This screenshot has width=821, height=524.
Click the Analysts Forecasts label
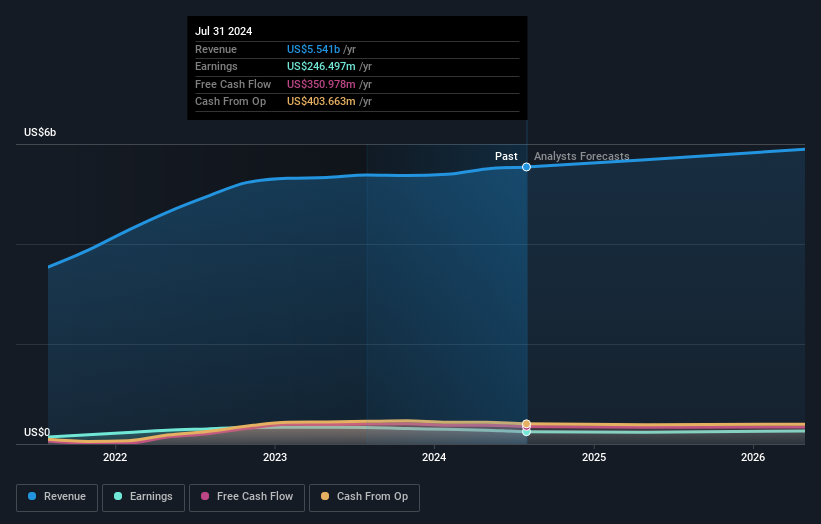[581, 156]
